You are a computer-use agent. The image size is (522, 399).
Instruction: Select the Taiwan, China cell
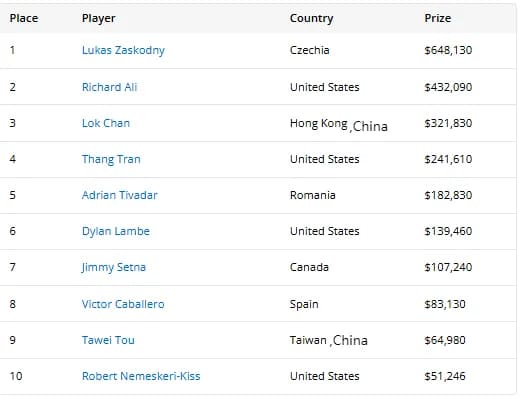(x=329, y=340)
